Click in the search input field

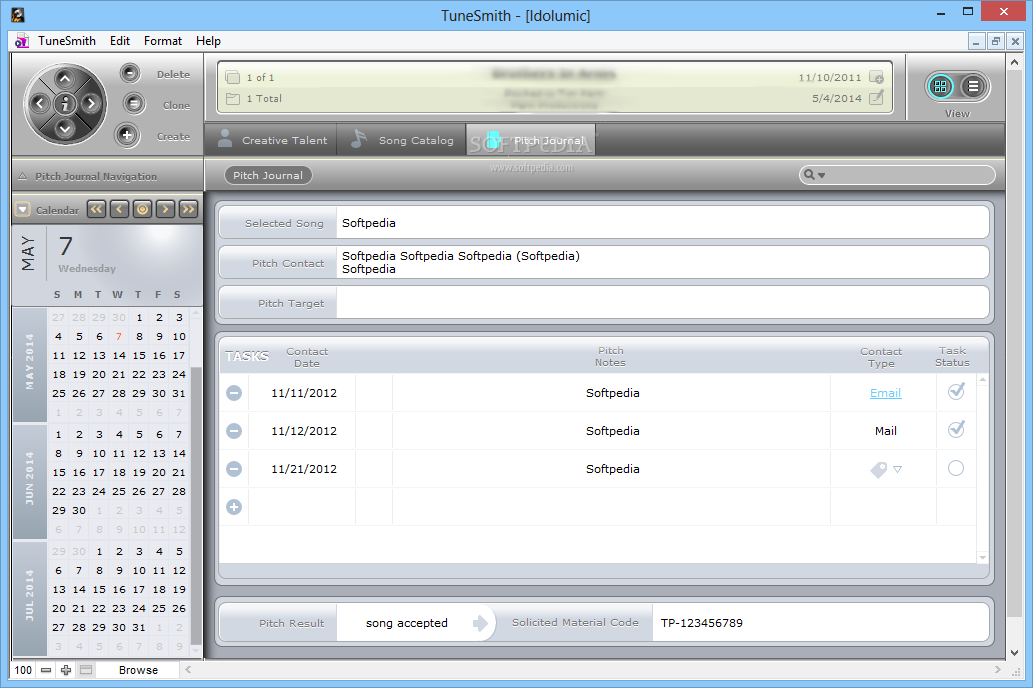[909, 175]
